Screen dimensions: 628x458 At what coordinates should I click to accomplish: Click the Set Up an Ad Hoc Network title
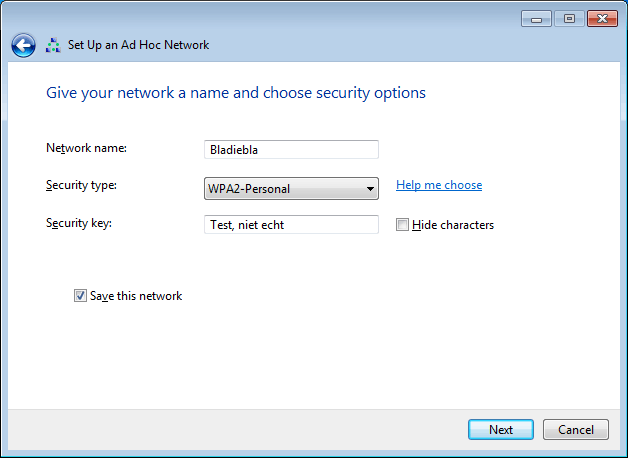[138, 45]
